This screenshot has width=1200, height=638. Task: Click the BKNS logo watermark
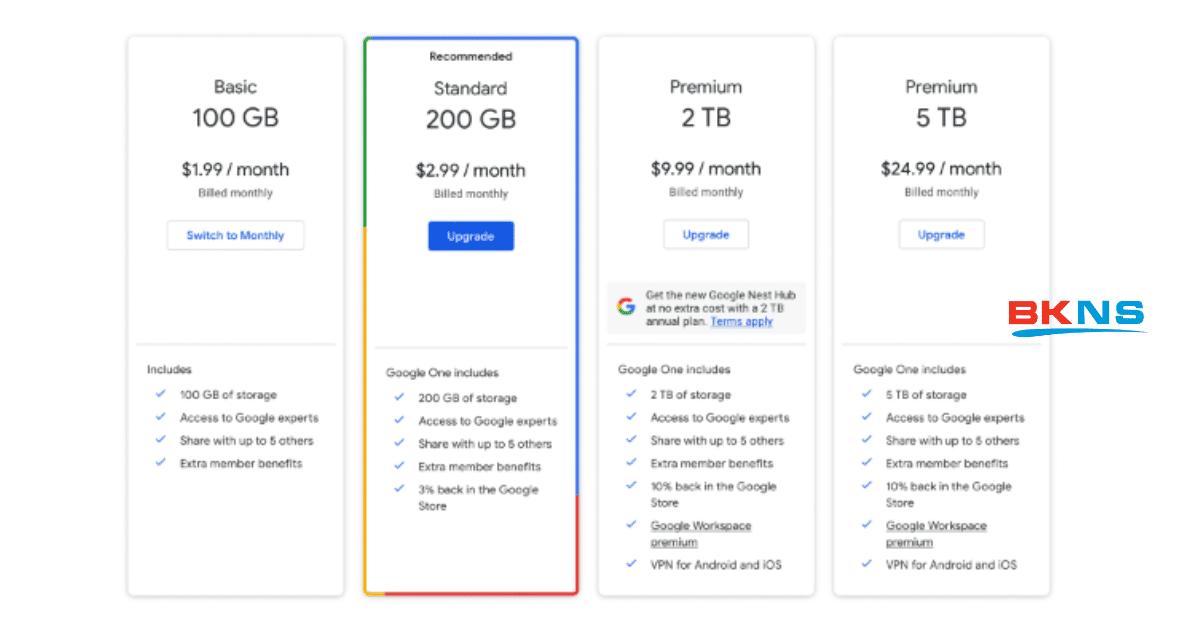pyautogui.click(x=1075, y=316)
